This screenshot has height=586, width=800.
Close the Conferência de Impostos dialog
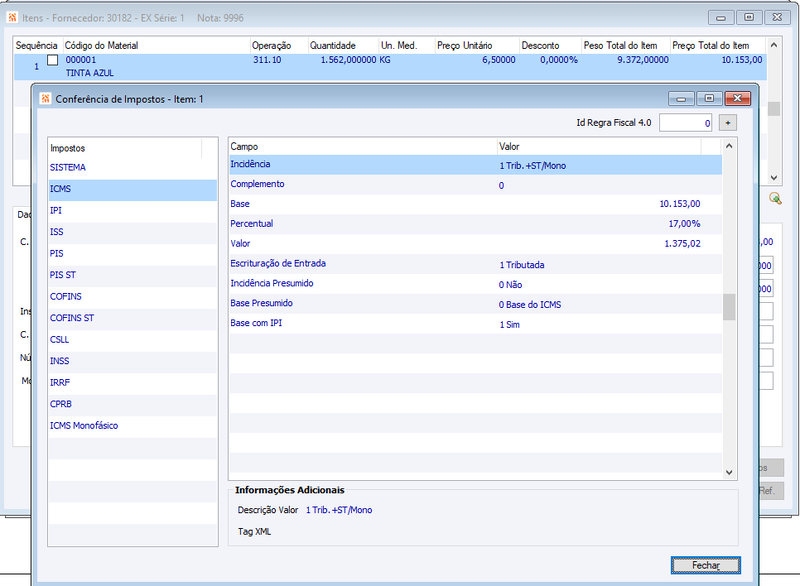click(x=737, y=98)
